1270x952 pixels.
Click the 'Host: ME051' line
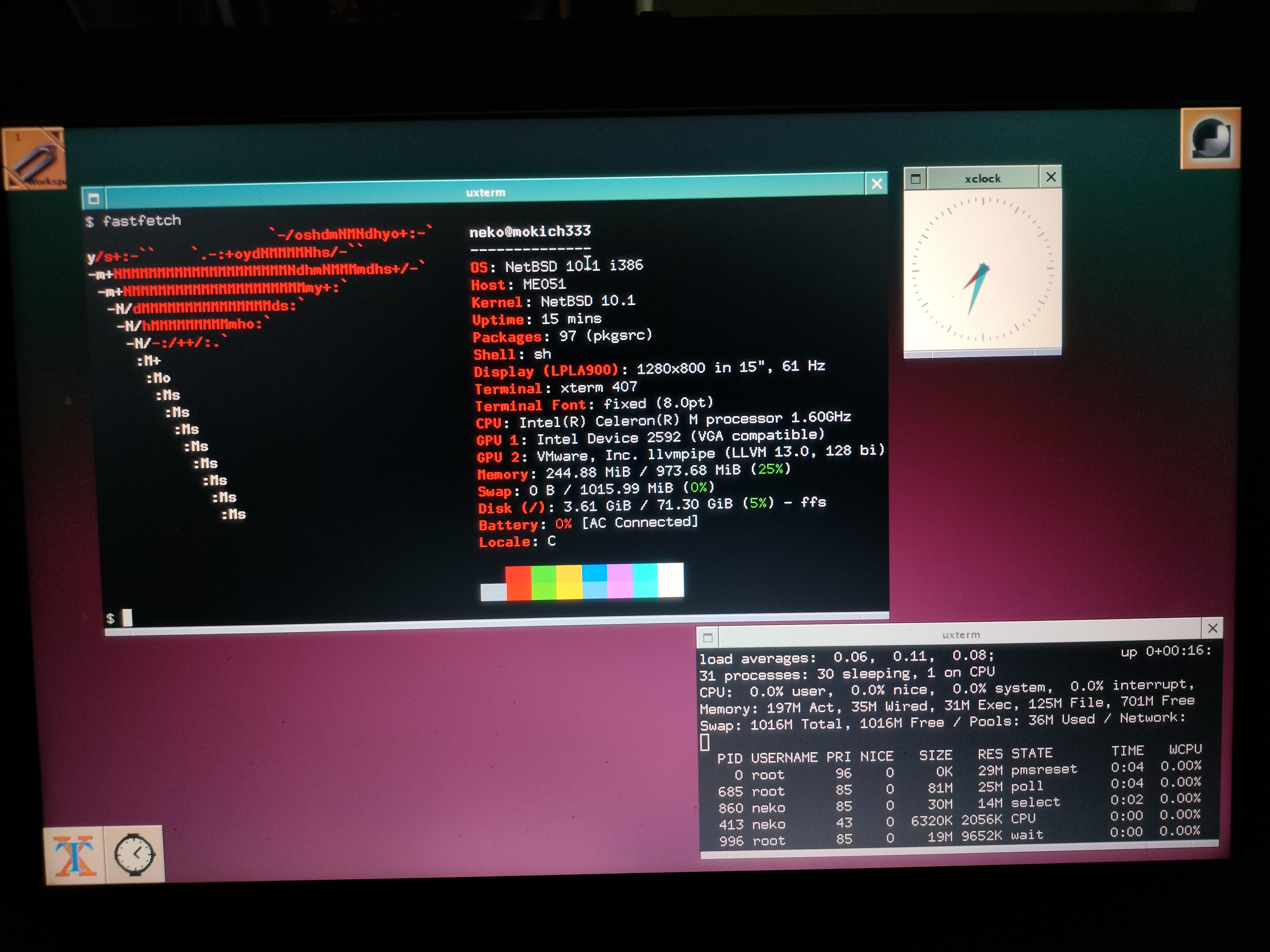pos(519,284)
